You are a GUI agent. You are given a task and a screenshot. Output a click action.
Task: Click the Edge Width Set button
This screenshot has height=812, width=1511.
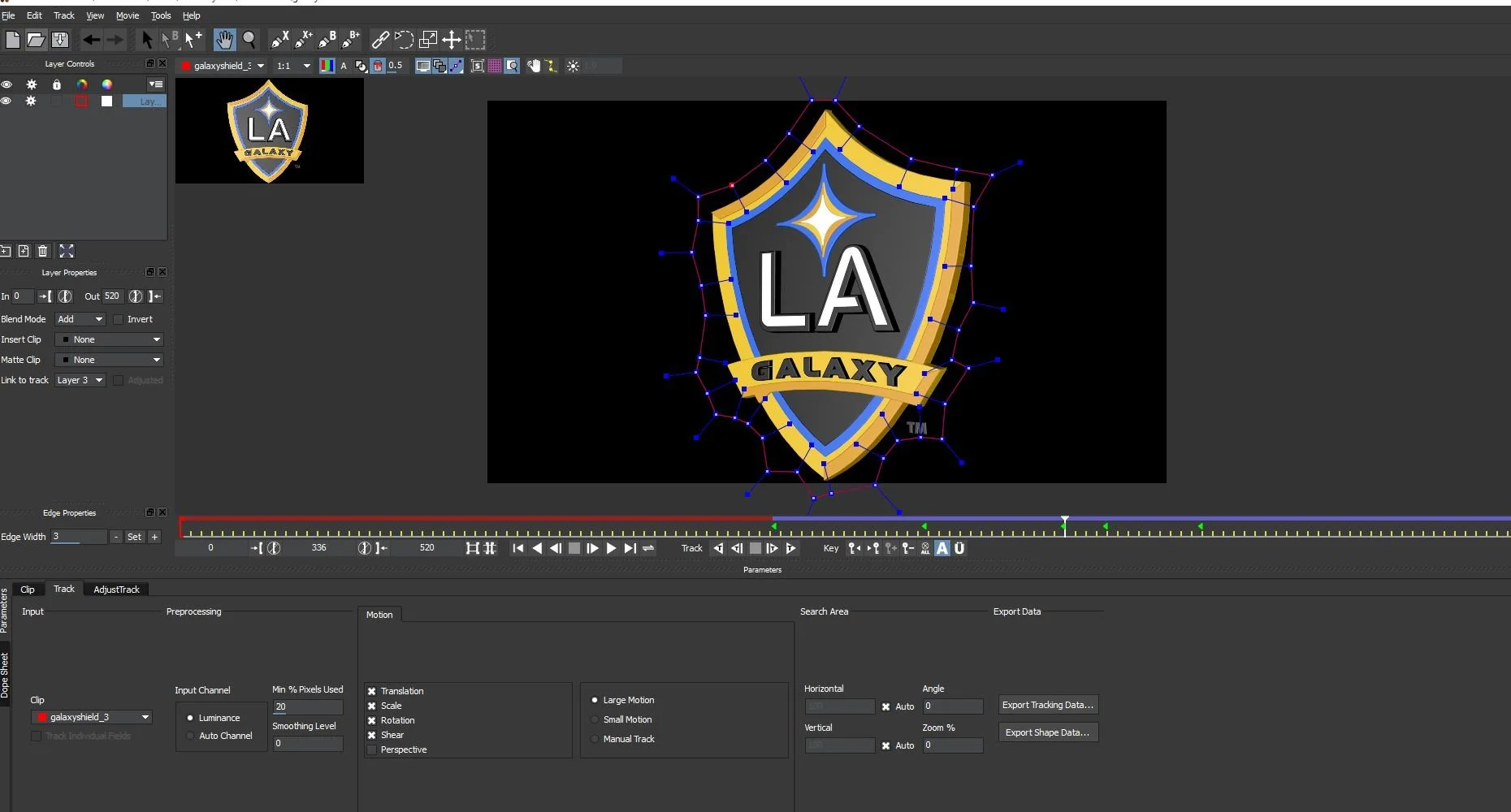pos(135,537)
